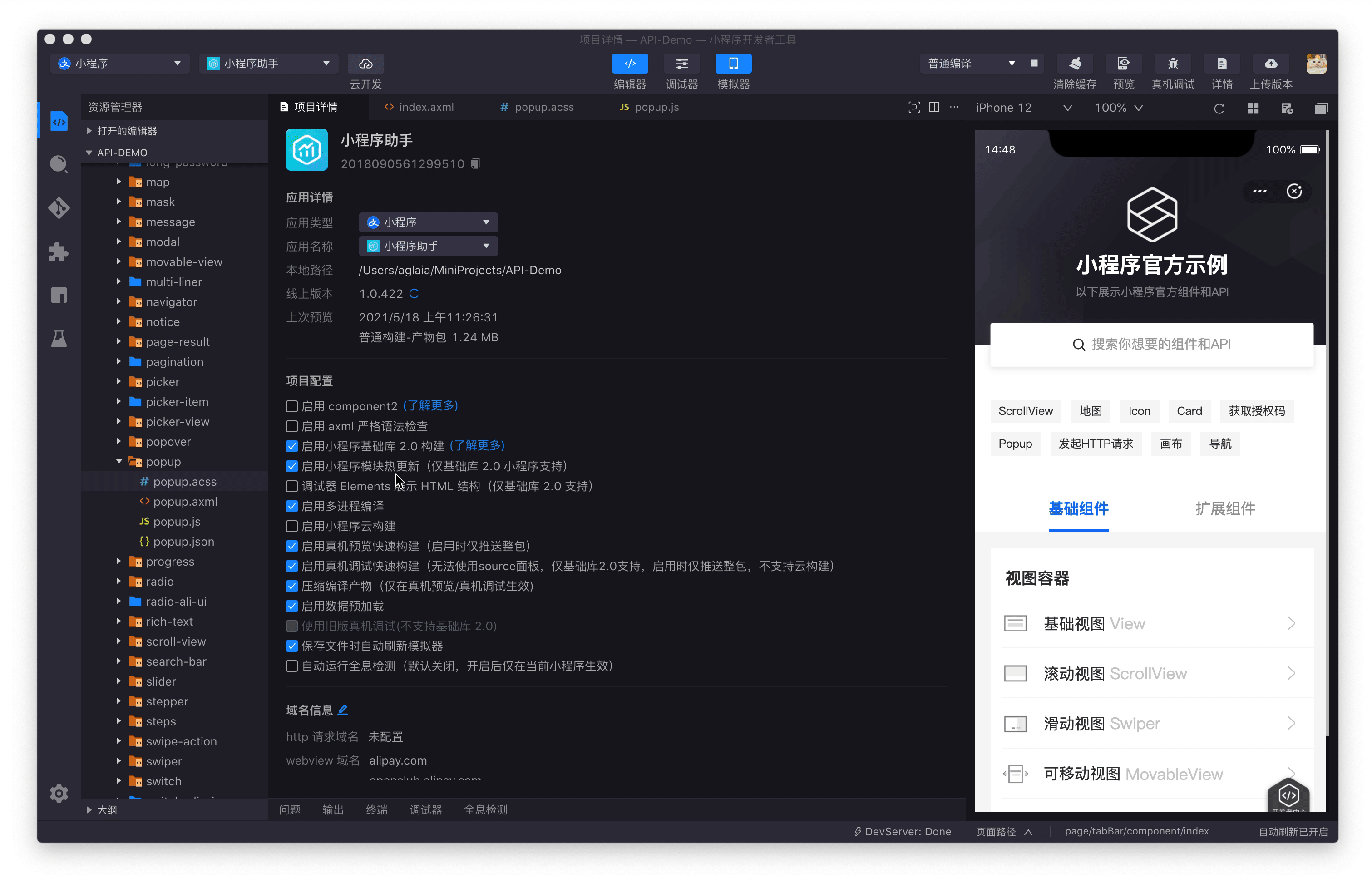Viewport: 1372px width, 888px height.
Task: Open 应用类型 dropdown in app details
Action: (x=428, y=222)
